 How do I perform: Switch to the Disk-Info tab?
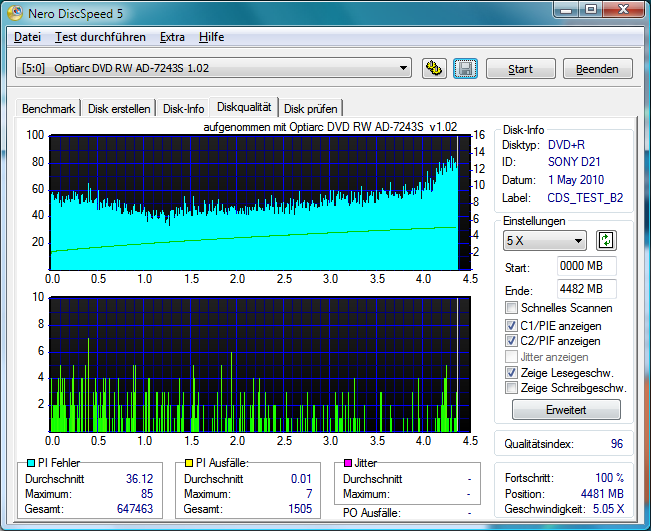click(x=183, y=108)
